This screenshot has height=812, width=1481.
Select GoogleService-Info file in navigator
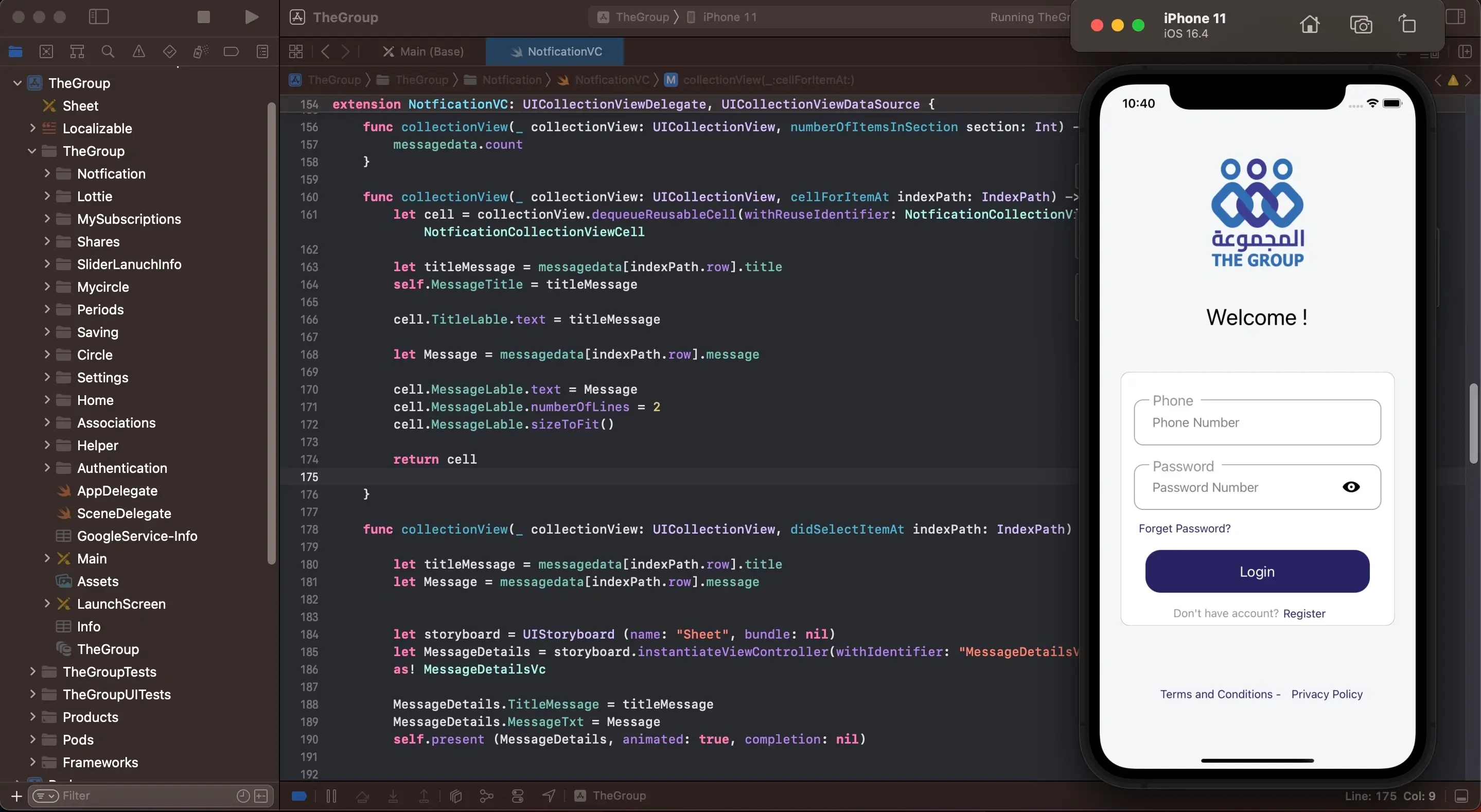click(137, 536)
